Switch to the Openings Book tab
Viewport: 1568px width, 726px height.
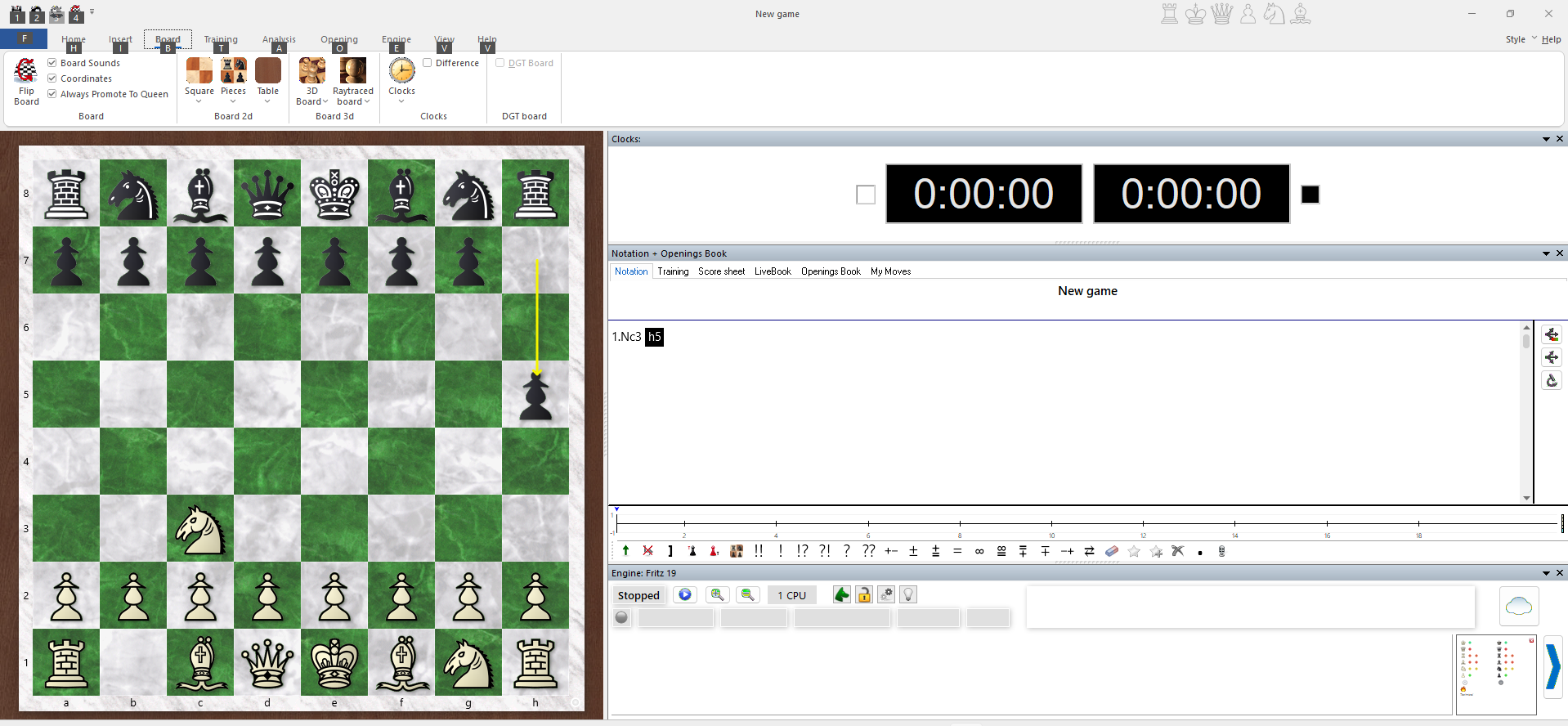[831, 271]
